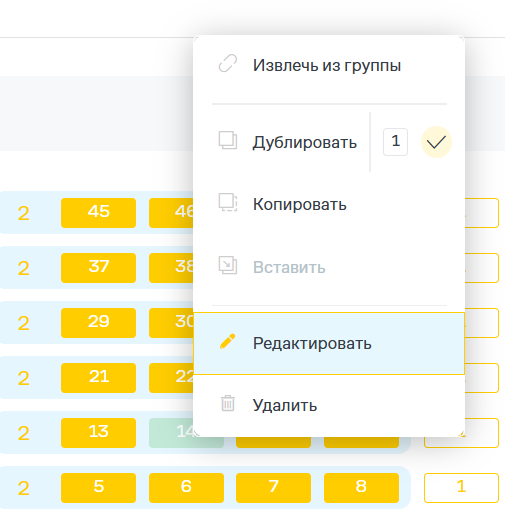Choose Дублировать from context menu

305,142
